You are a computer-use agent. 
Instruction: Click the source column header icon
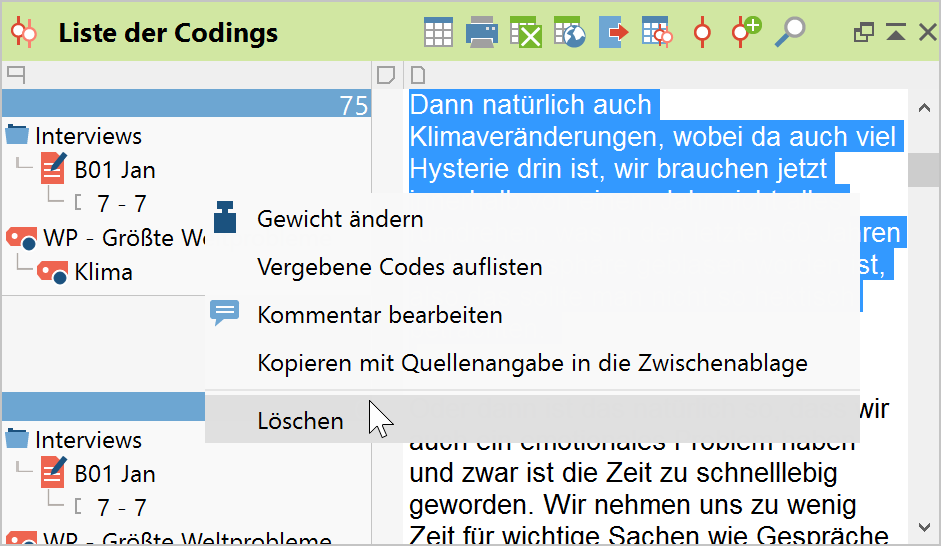pos(16,75)
